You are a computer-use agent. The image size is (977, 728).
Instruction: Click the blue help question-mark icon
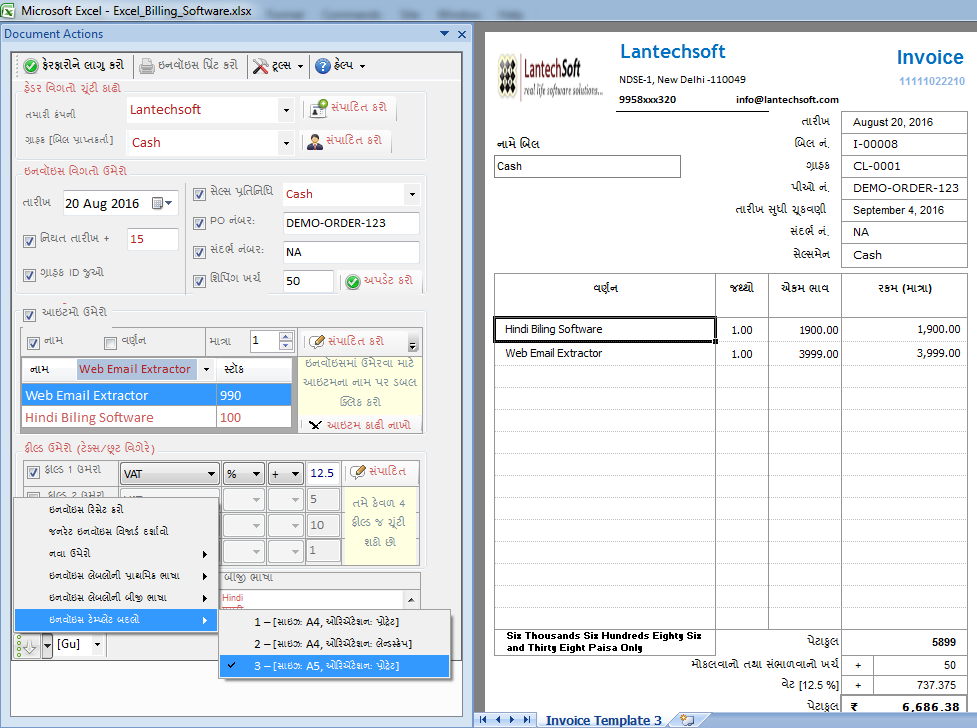click(322, 65)
